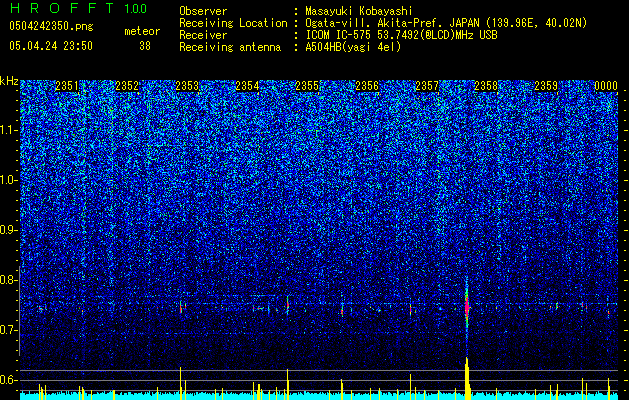This screenshot has height=400, width=629.
Task: Select the 1.0.0 version number
Action: [x=136, y=8]
